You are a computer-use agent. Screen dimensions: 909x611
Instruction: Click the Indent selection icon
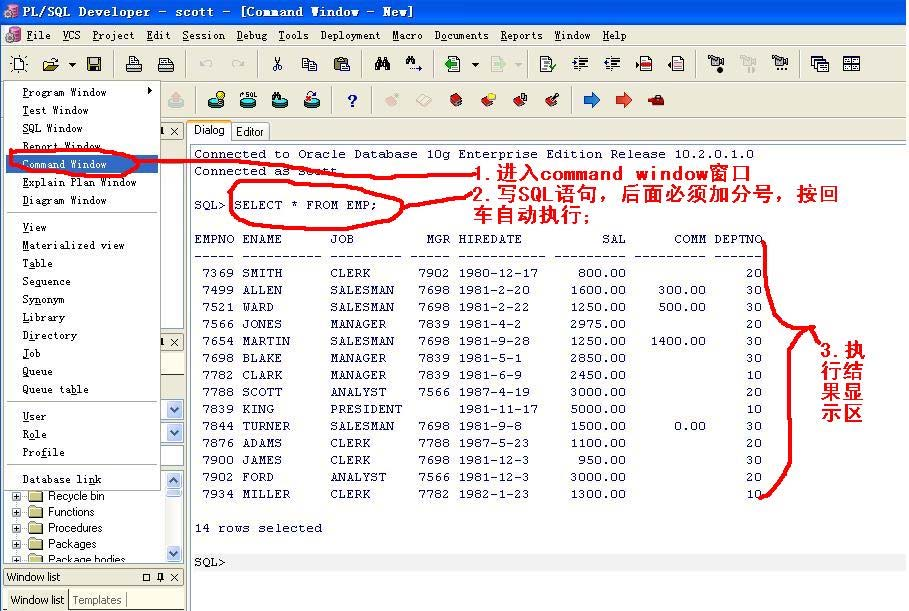tap(580, 64)
